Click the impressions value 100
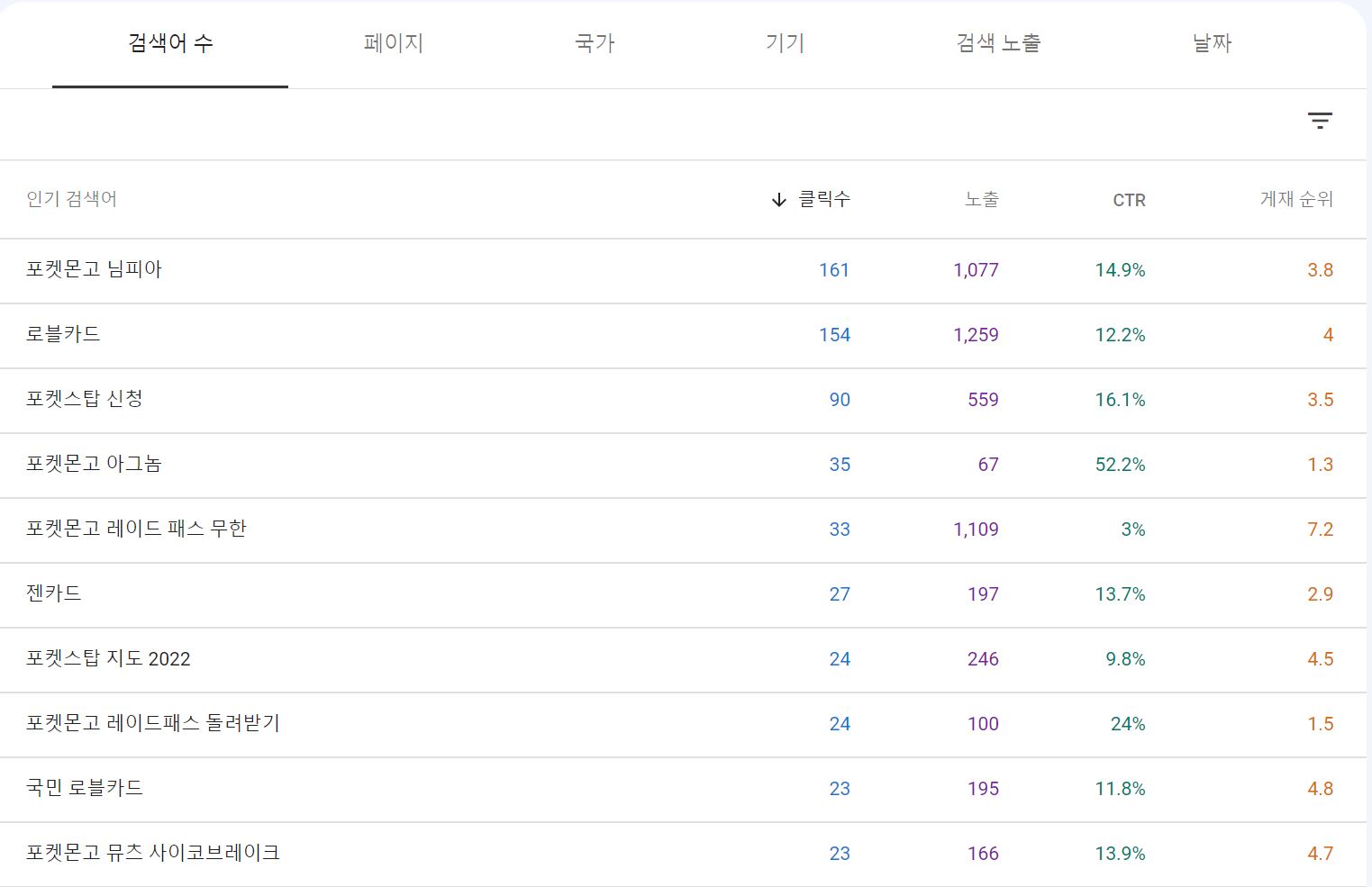Image resolution: width=1372 pixels, height=887 pixels. tap(984, 724)
